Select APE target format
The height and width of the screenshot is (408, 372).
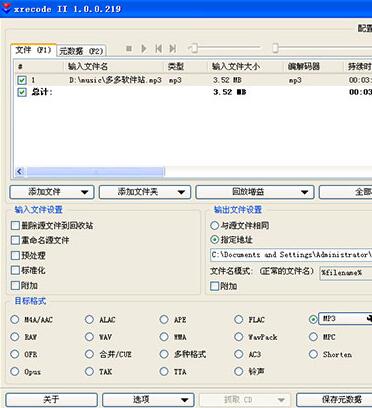tap(164, 319)
